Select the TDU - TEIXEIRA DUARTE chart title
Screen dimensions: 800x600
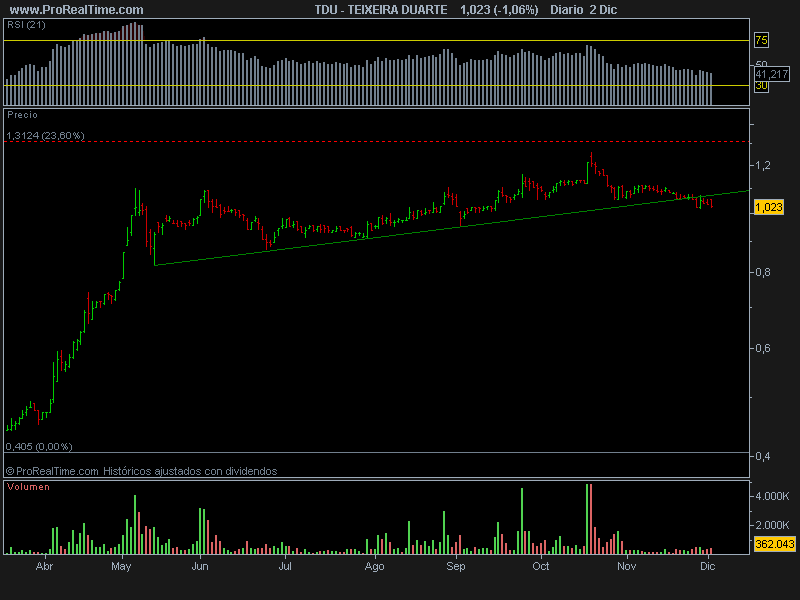point(381,10)
